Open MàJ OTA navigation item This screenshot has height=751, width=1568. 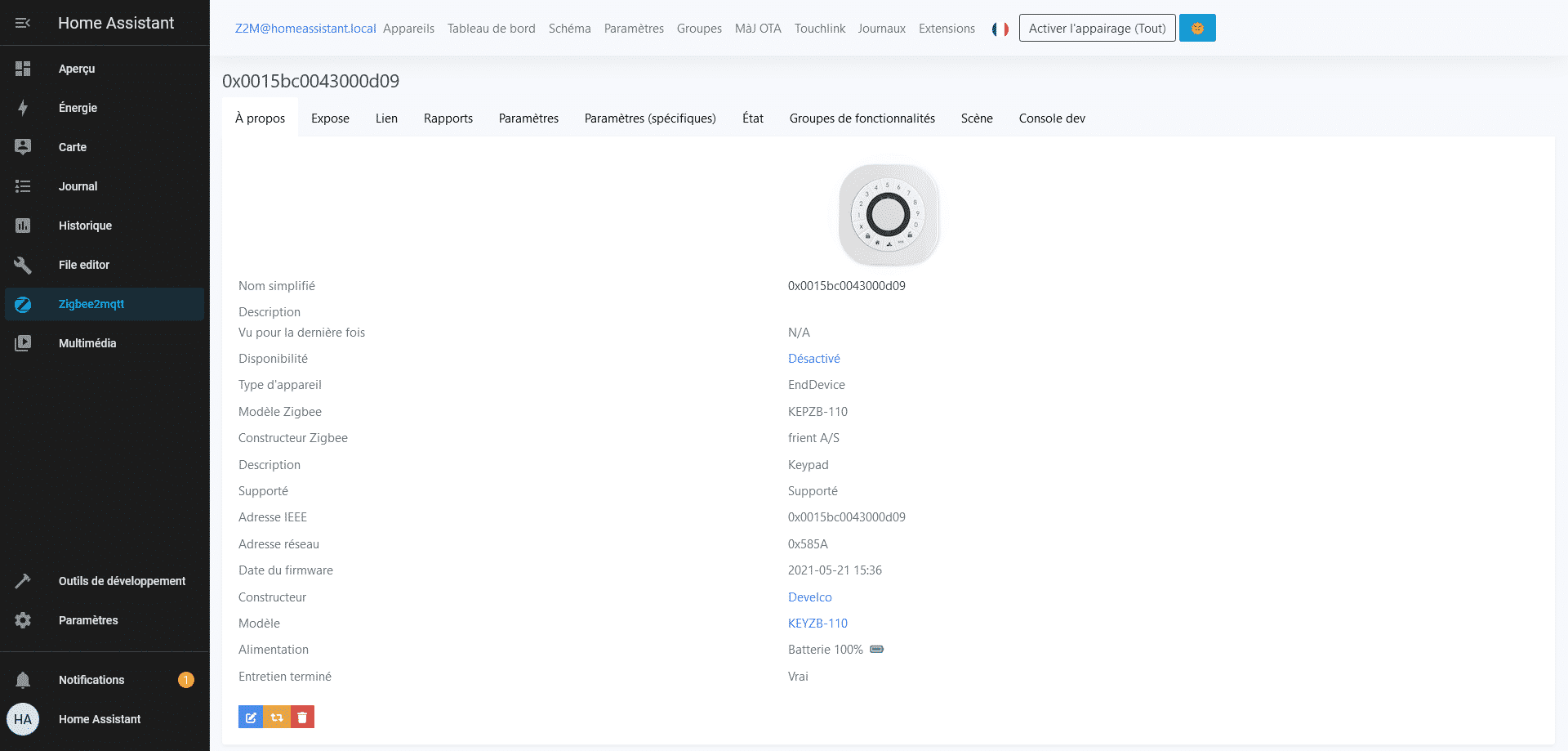tap(758, 29)
